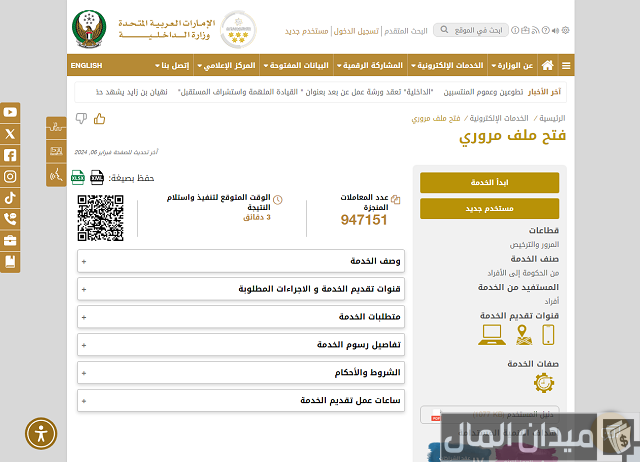This screenshot has height=462, width=640.
Task: Open the YouTube social media icon
Action: (x=10, y=112)
